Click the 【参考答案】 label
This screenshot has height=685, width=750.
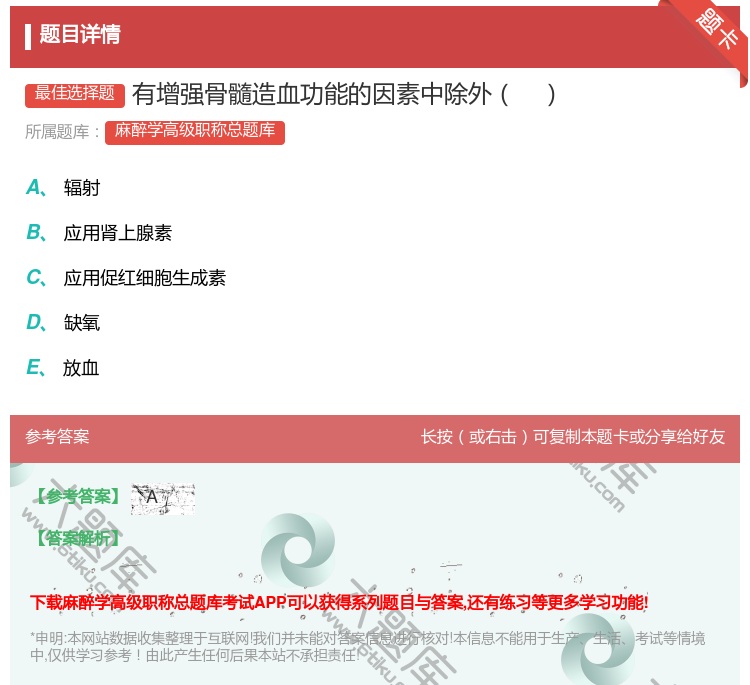click(79, 497)
